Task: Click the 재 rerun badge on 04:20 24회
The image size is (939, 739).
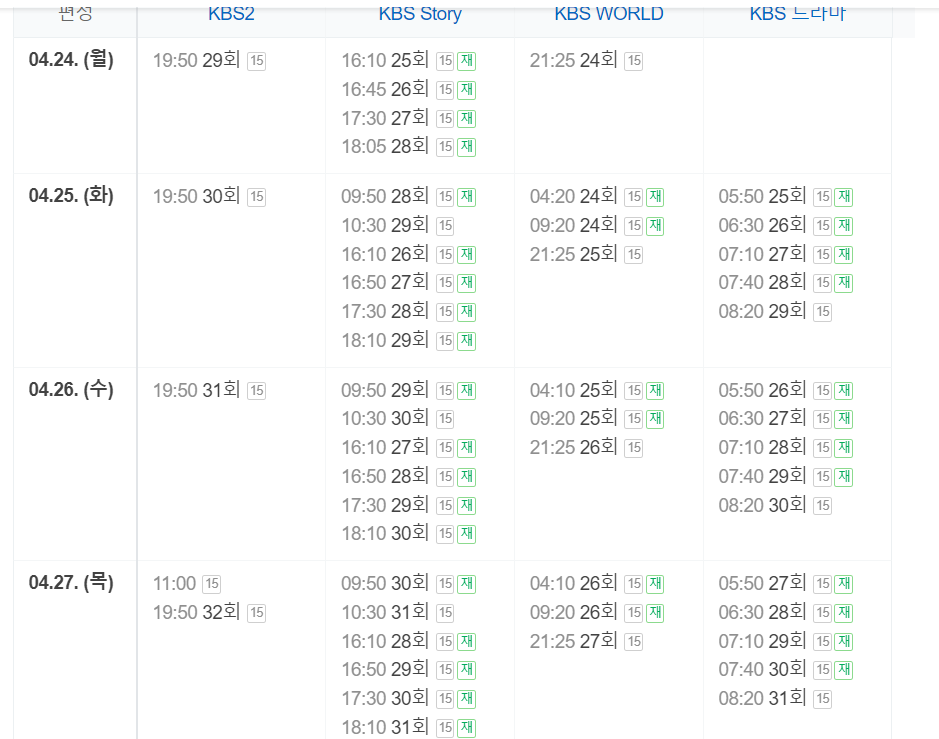Action: [655, 197]
